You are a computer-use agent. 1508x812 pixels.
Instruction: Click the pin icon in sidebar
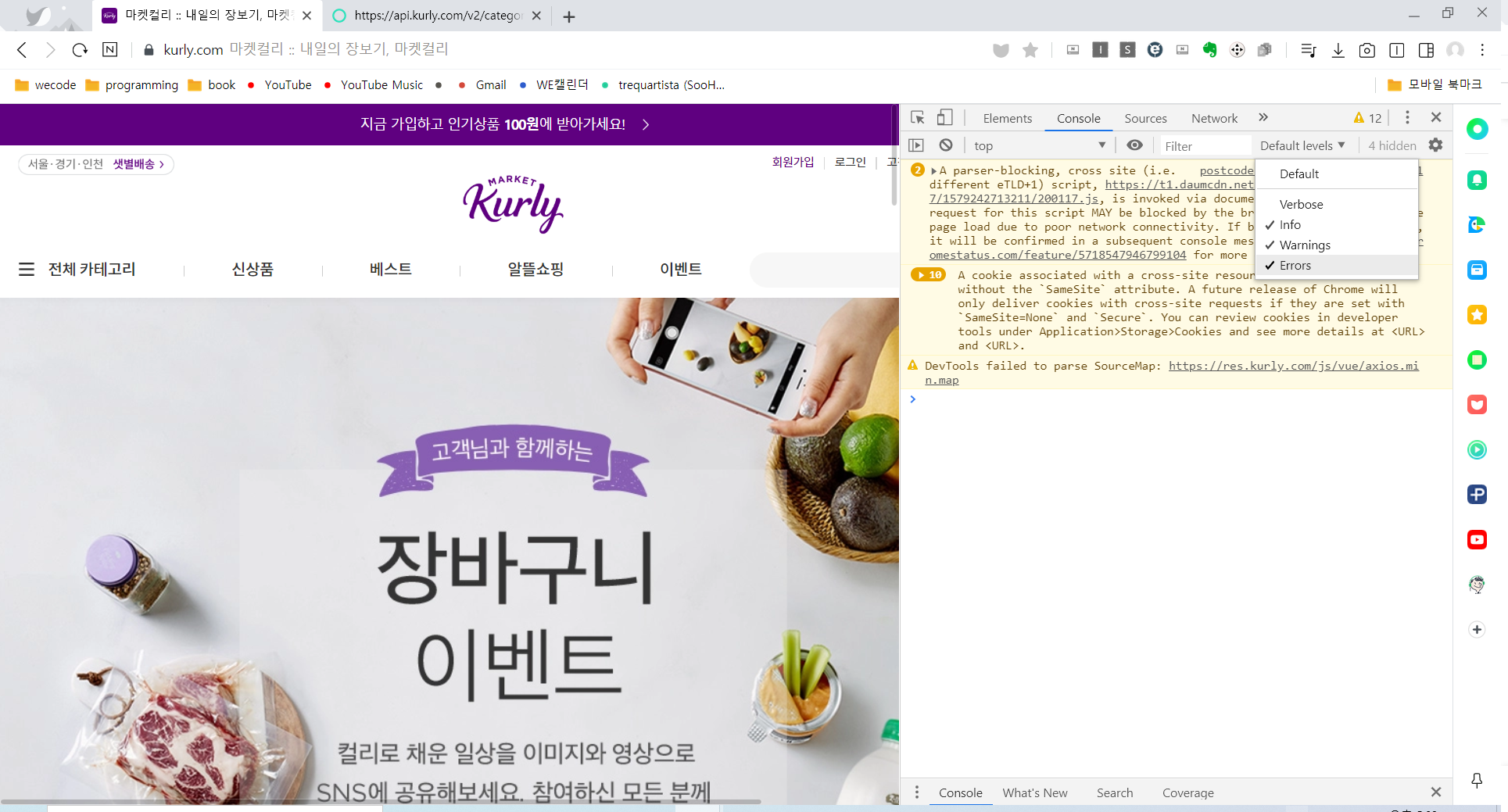coord(1477,780)
